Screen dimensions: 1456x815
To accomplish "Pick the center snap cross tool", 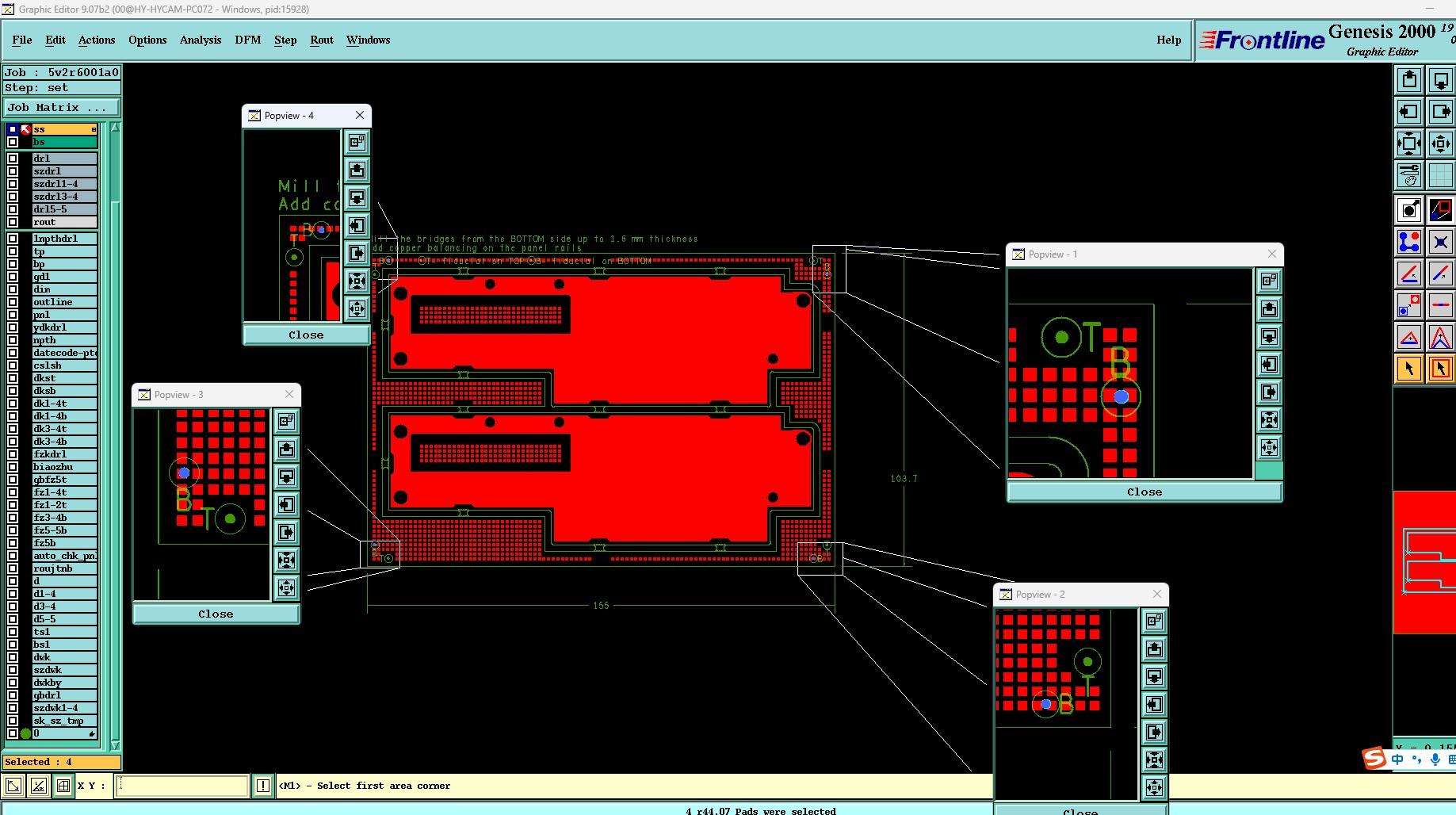I will pos(1440,242).
